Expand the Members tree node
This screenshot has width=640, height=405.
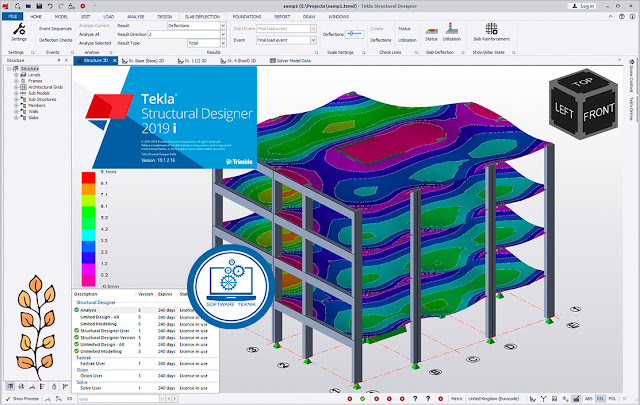[x=16, y=106]
